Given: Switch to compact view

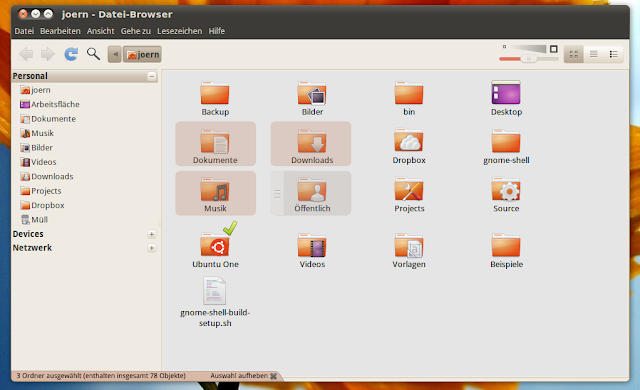Looking at the screenshot, I should pyautogui.click(x=613, y=54).
